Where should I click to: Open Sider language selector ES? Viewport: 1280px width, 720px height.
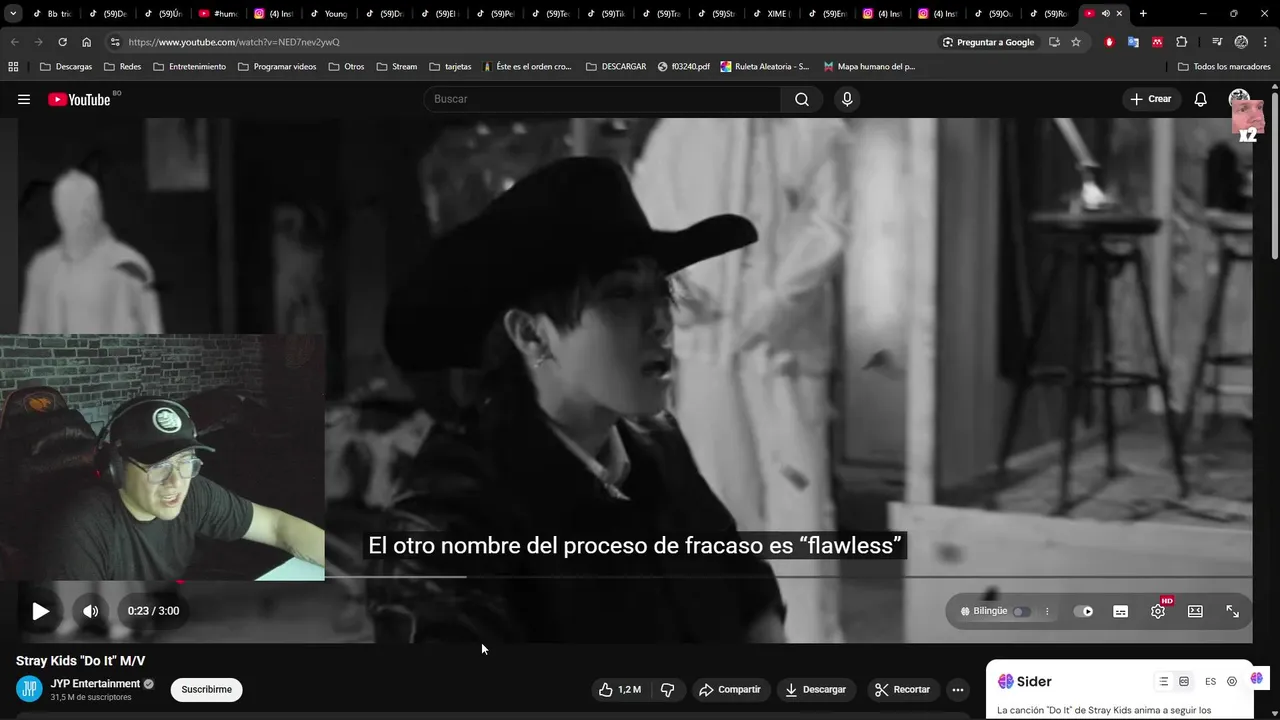coord(1210,681)
